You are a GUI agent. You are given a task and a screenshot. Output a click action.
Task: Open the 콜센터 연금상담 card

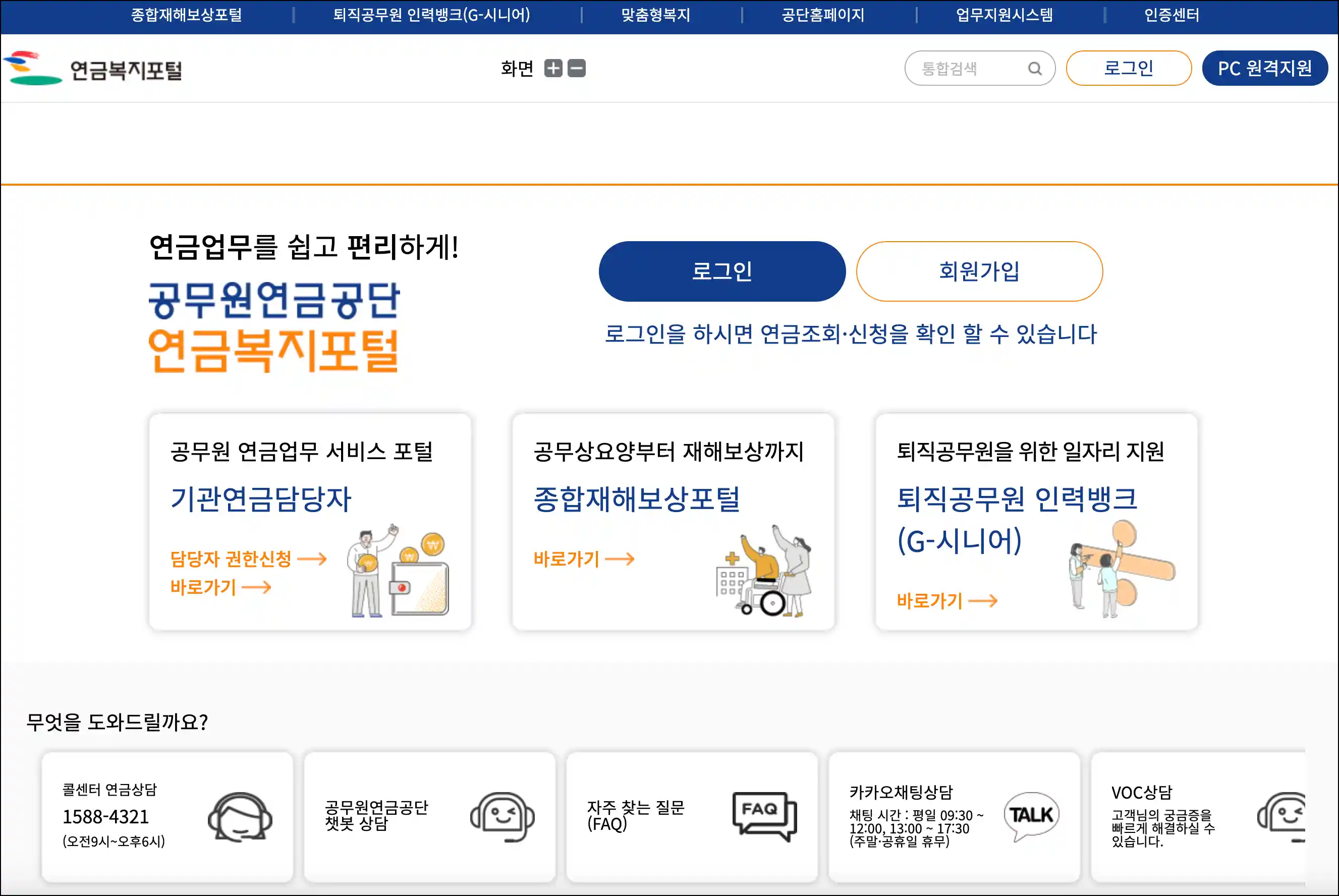[x=167, y=817]
